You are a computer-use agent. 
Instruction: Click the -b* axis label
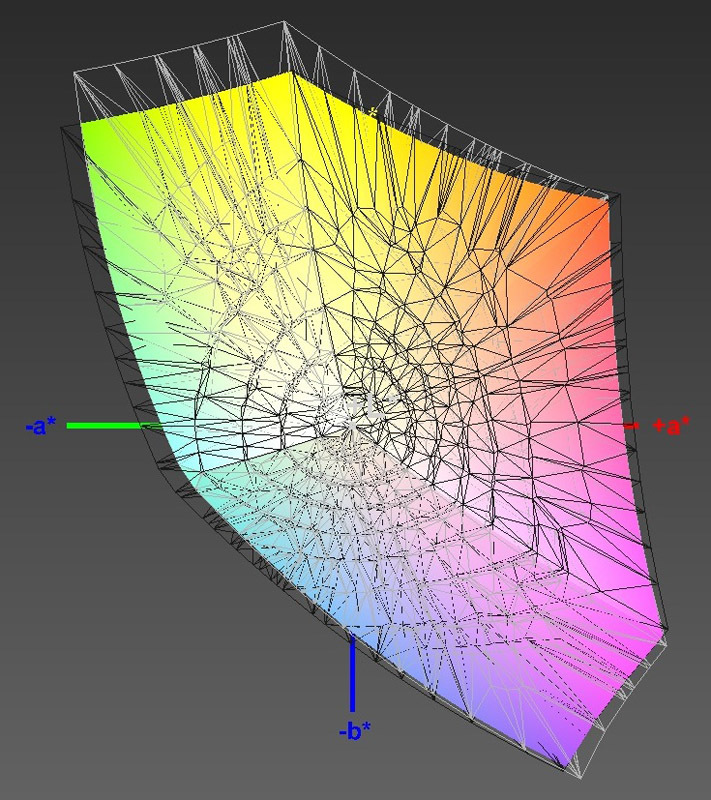coord(354,732)
